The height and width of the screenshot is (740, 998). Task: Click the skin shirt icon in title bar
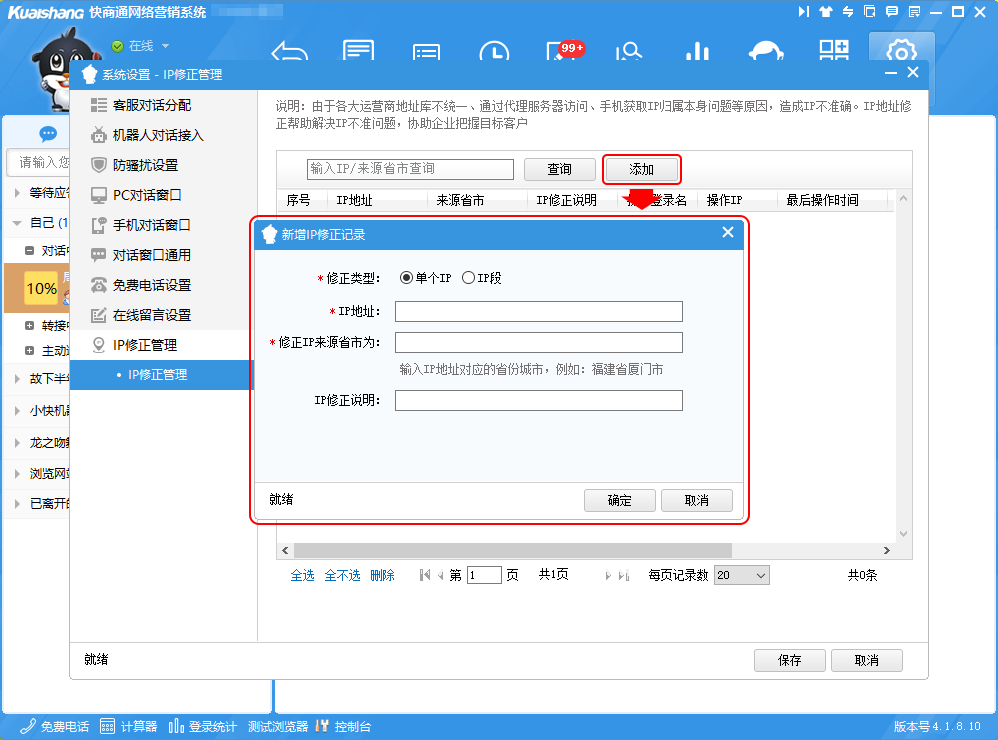coord(825,12)
